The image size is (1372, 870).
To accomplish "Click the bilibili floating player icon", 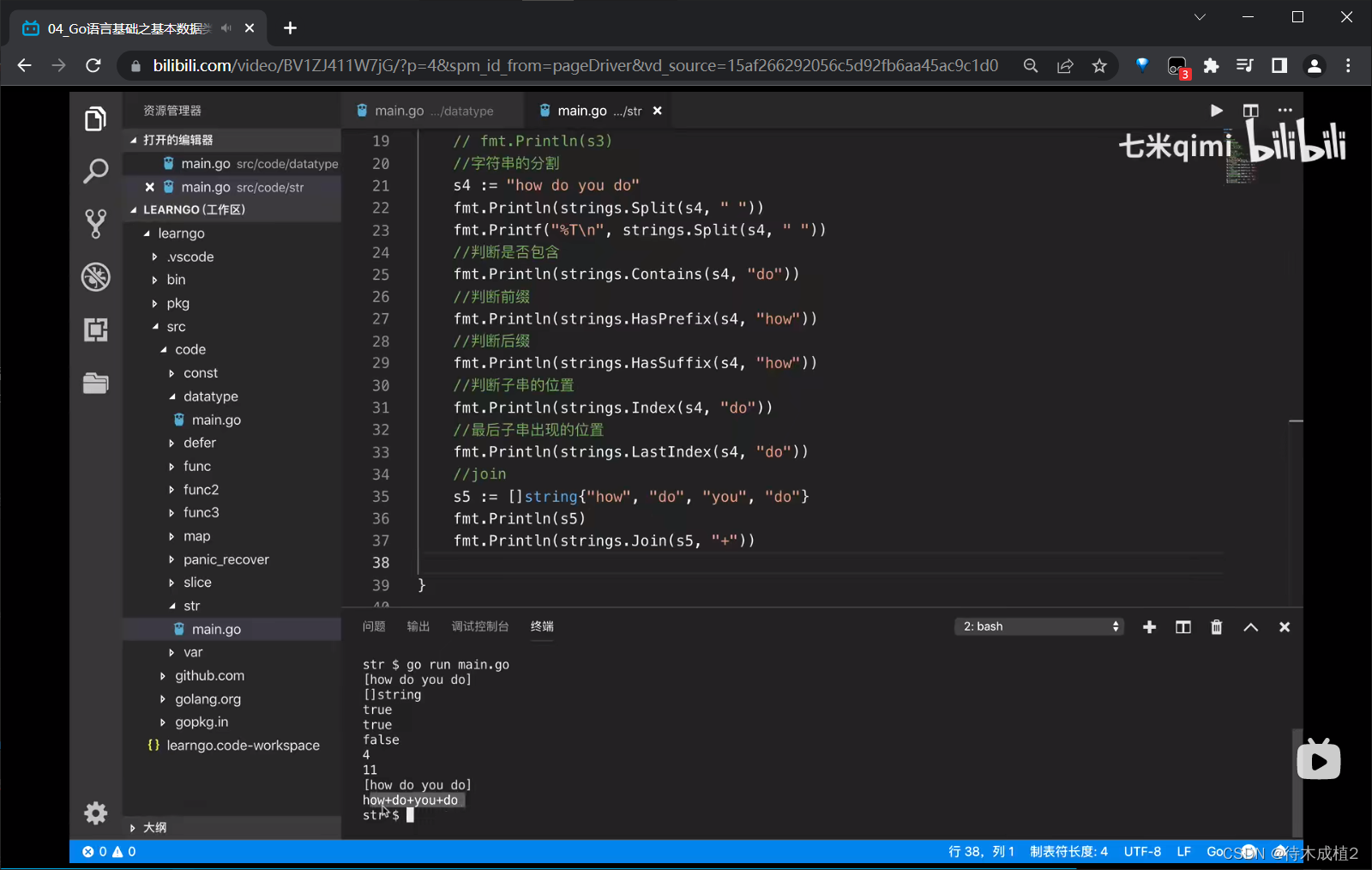I will 1319,759.
